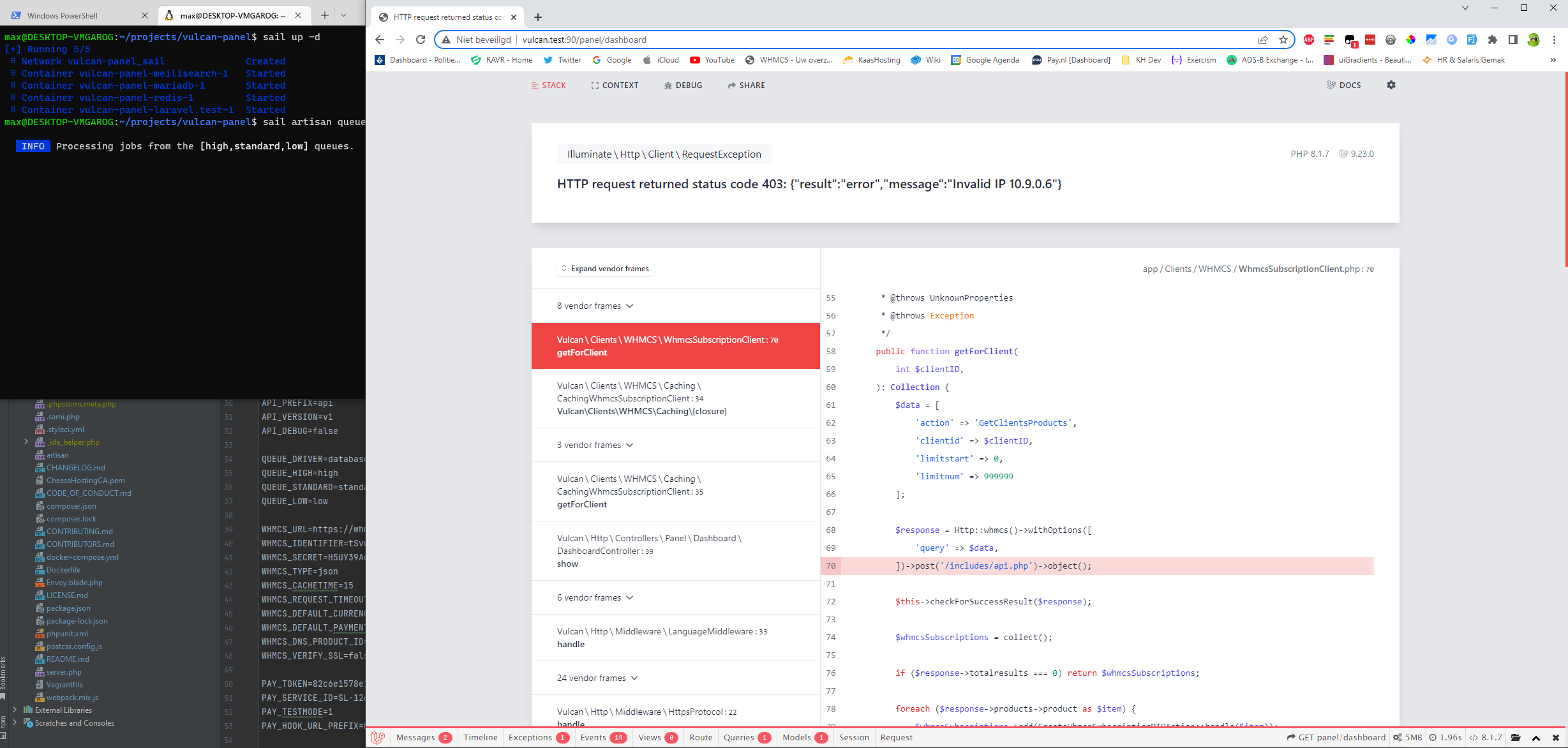Click the share page icon in address bar
1568x748 pixels.
click(1263, 40)
